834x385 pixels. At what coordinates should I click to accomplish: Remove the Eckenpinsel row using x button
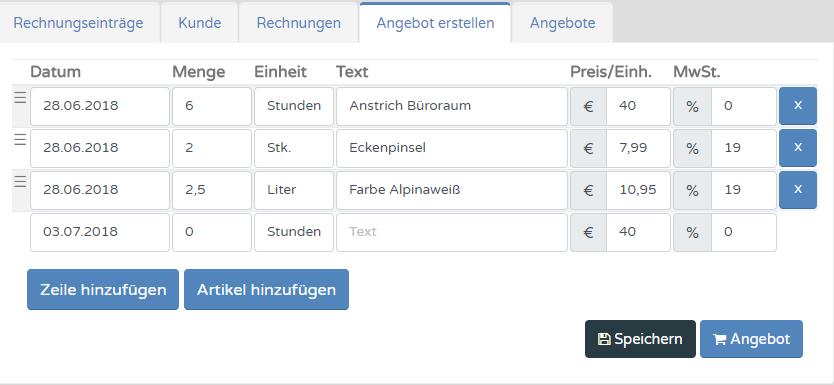pyautogui.click(x=798, y=148)
